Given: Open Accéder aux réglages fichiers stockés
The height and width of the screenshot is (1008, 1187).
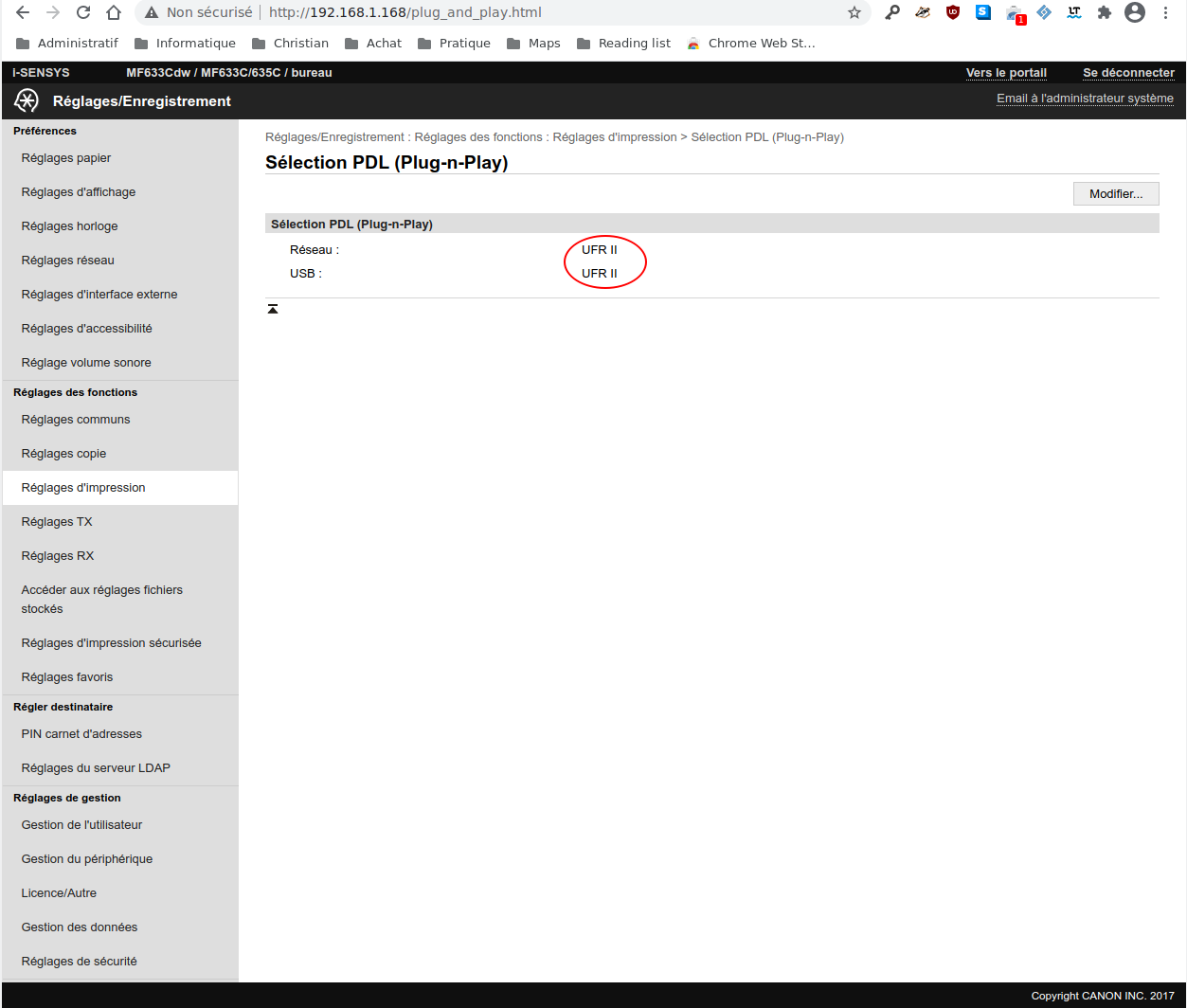Looking at the screenshot, I should tap(119, 600).
